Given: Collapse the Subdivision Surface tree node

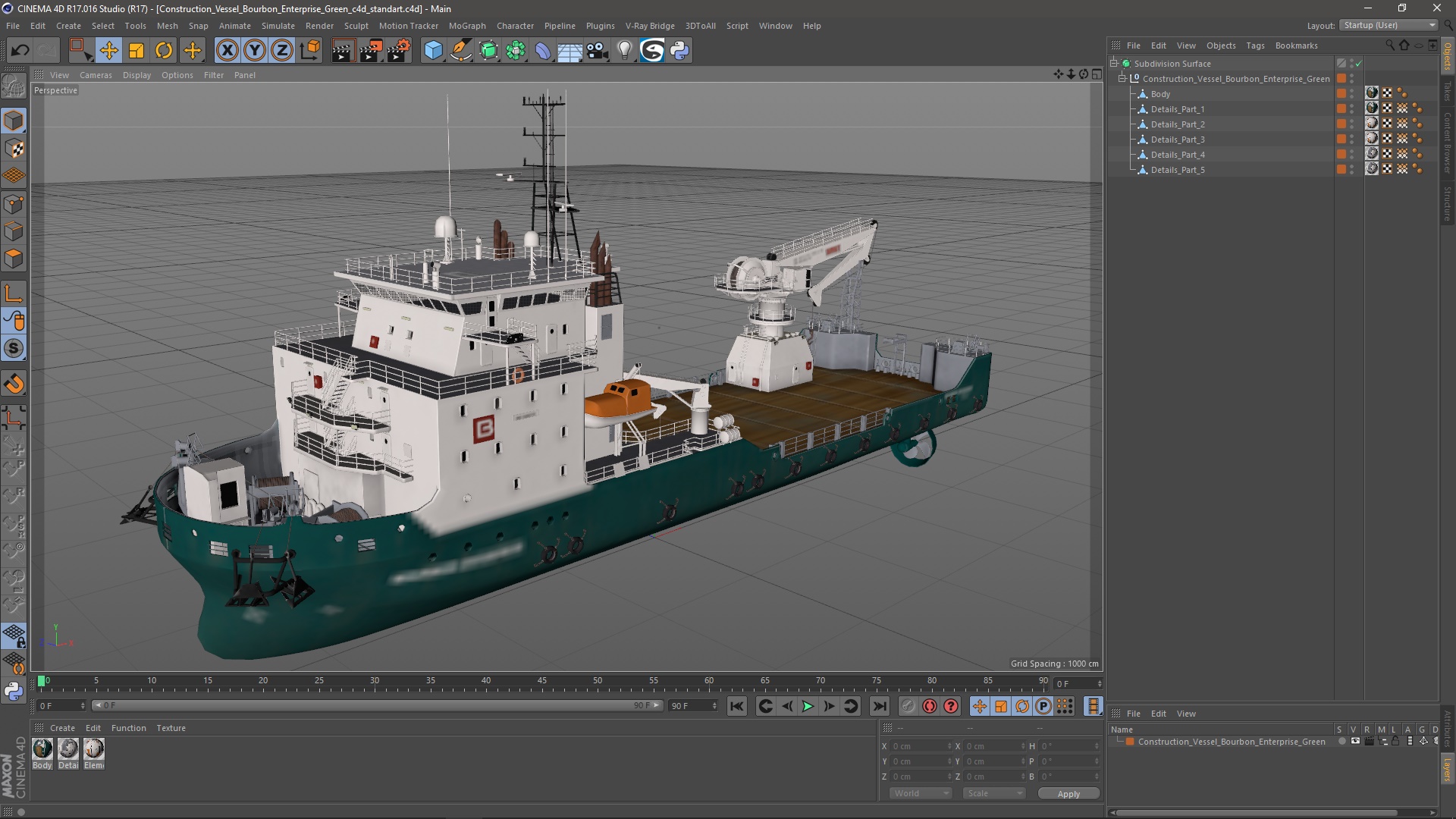Looking at the screenshot, I should 1114,64.
